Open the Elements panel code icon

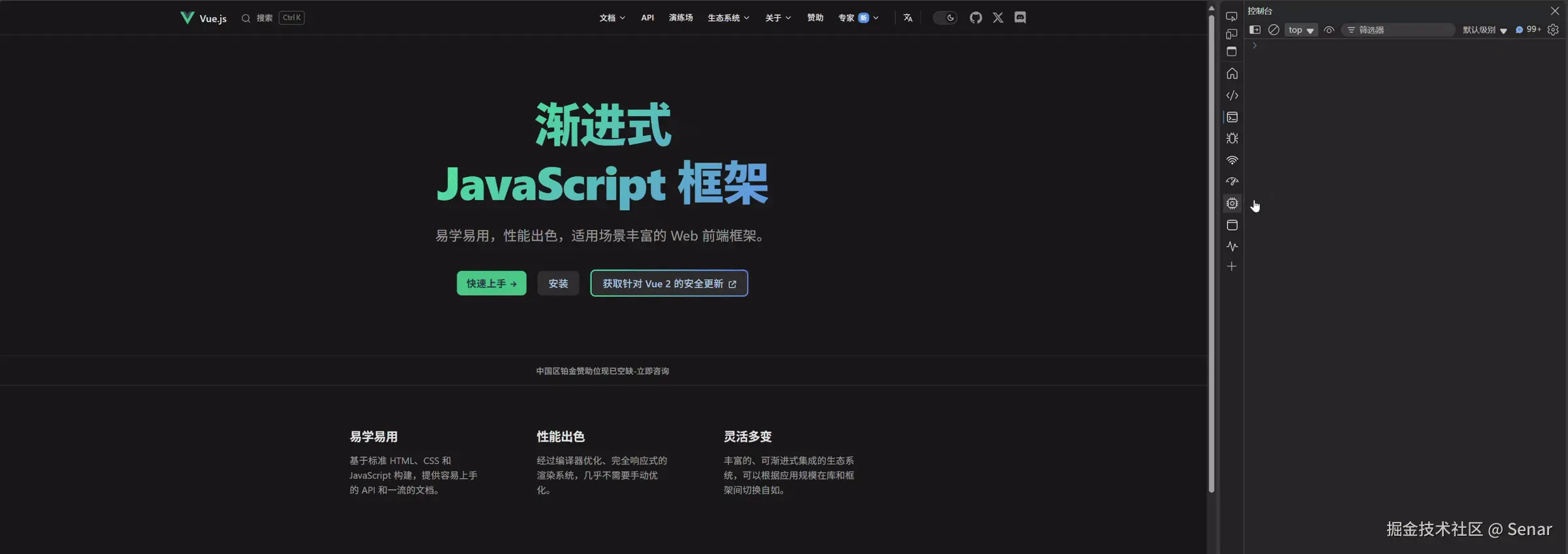(1232, 95)
